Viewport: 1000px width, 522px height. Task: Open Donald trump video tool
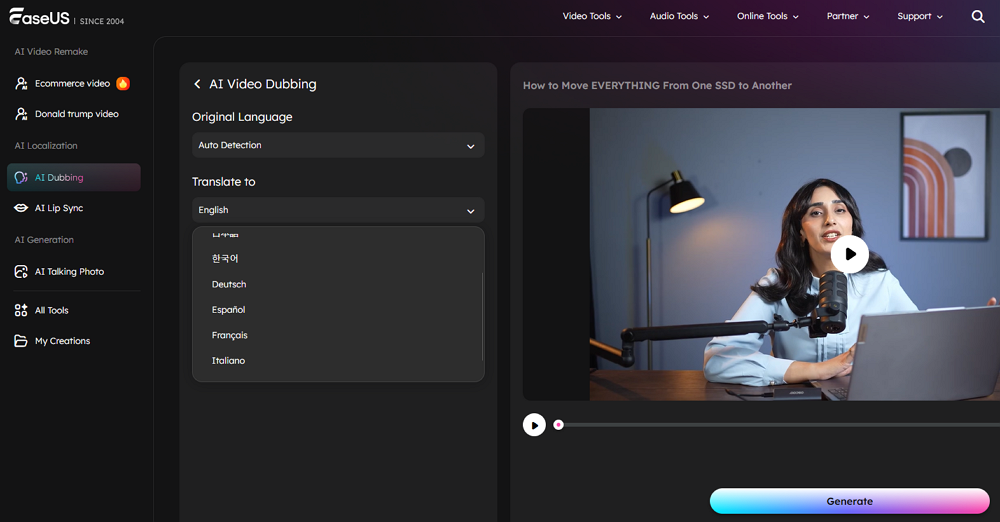76,114
